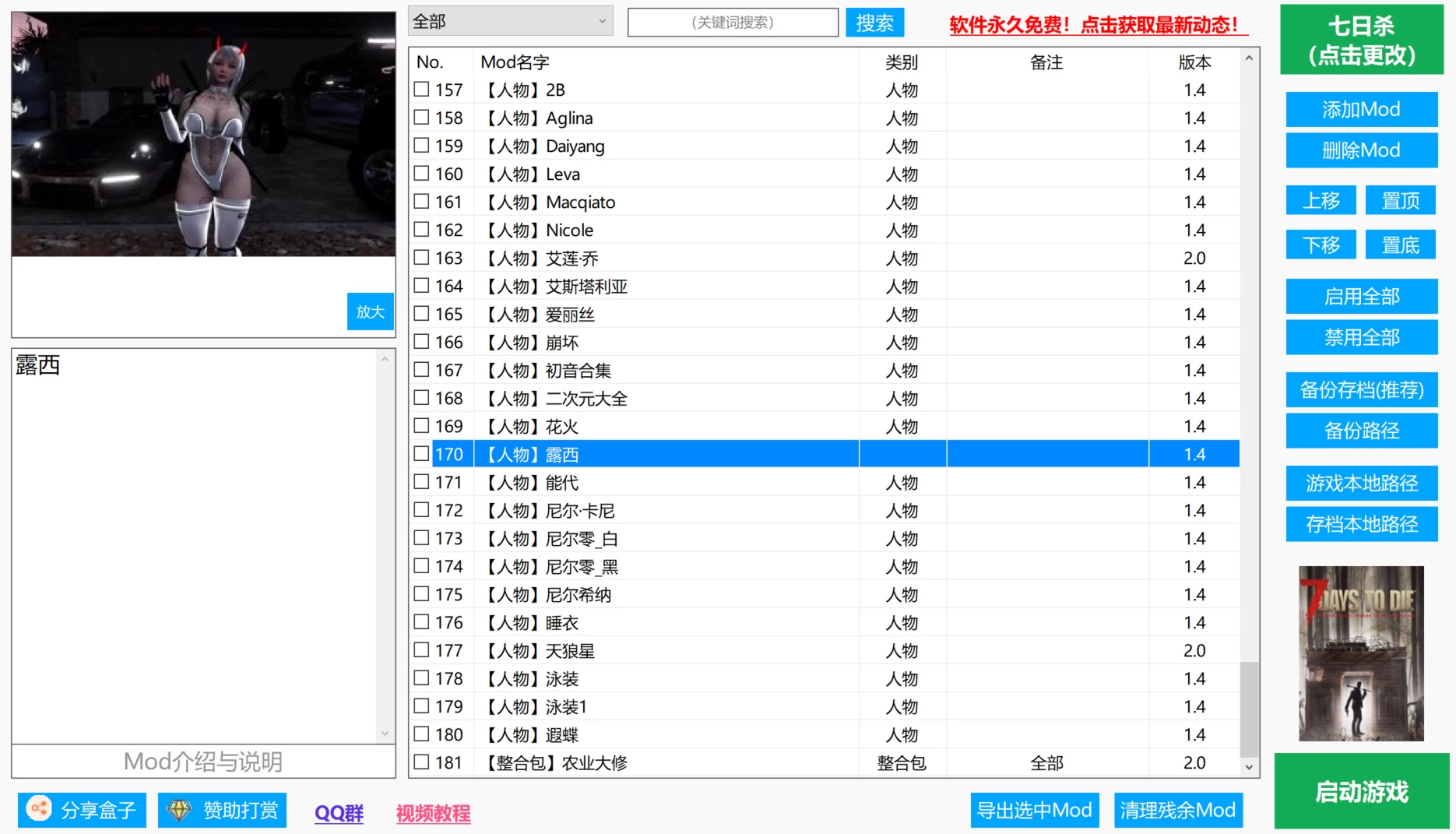Select the row 【人物】Macqiato

click(x=825, y=202)
